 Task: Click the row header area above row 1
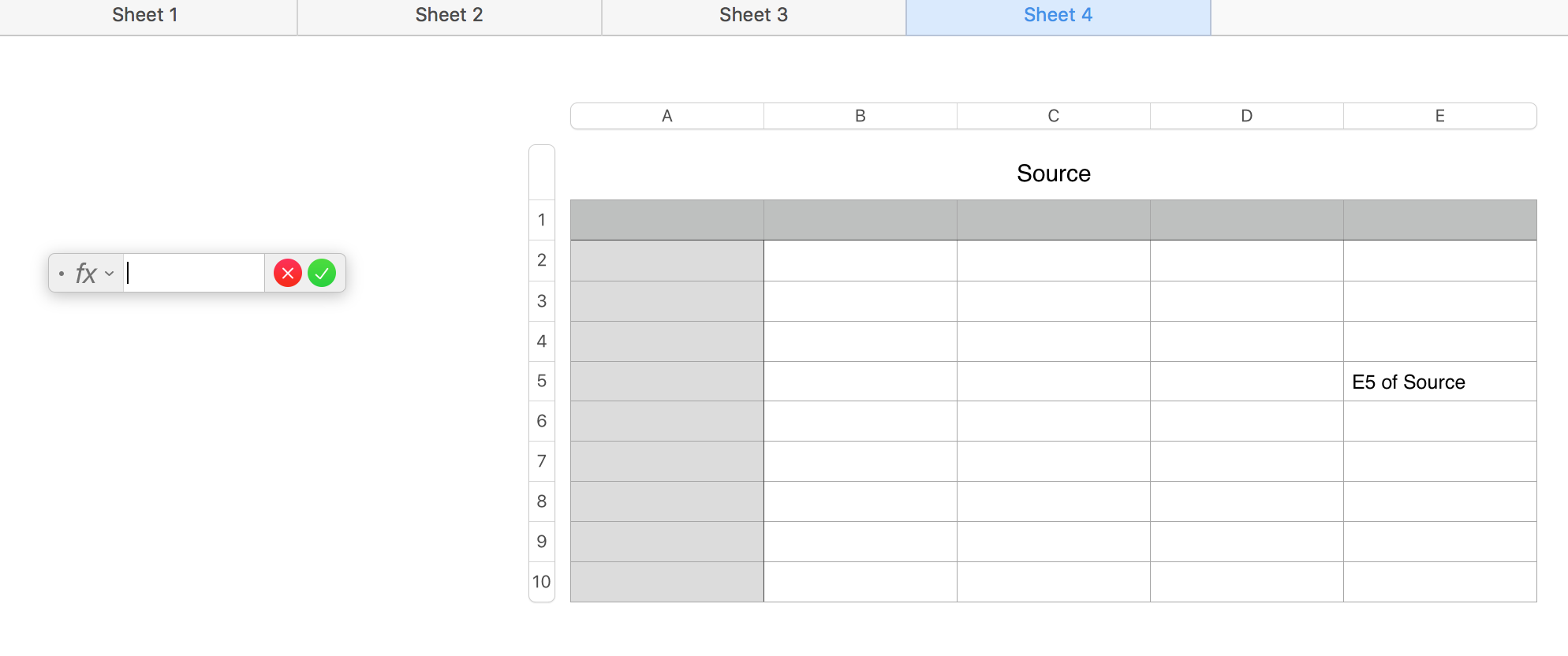pos(541,168)
